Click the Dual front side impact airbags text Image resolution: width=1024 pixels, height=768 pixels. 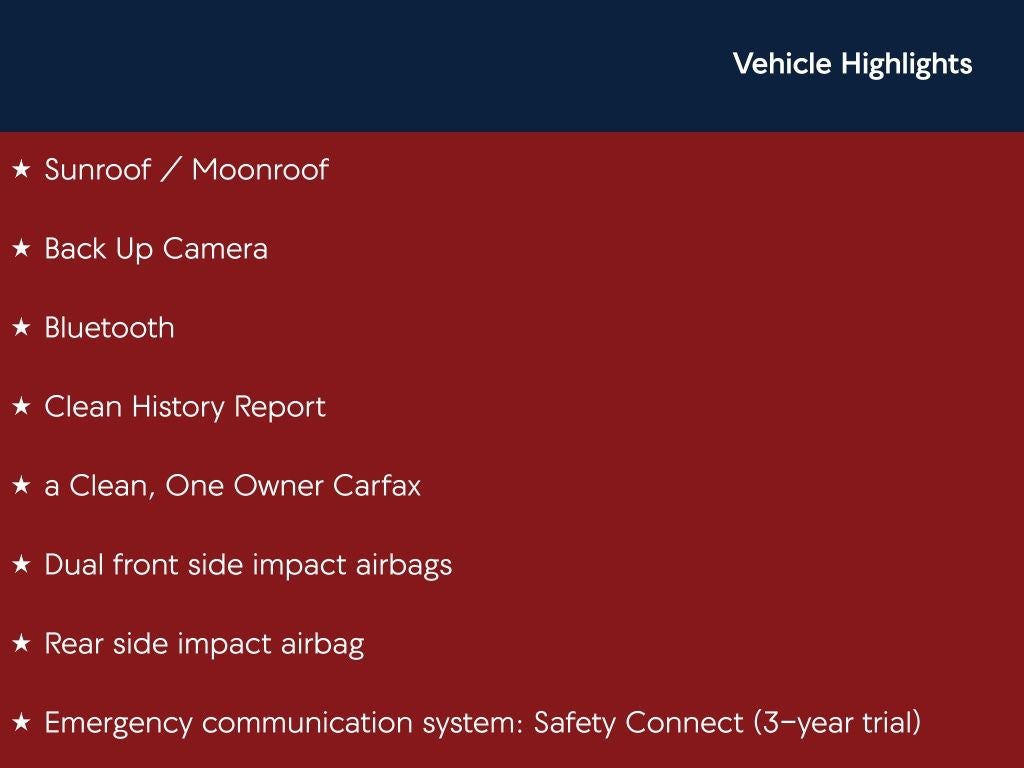click(x=248, y=565)
